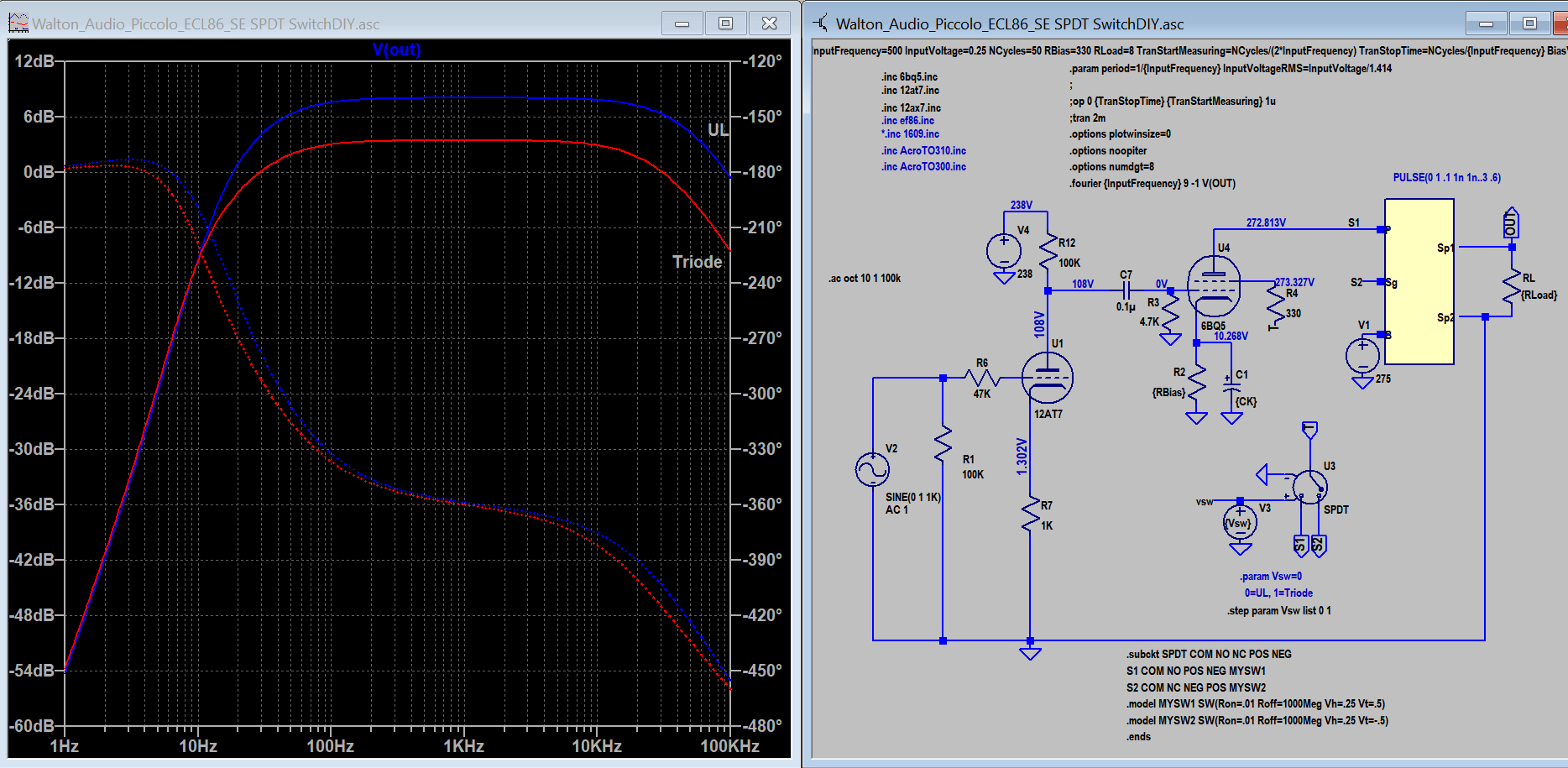The width and height of the screenshot is (1568, 768).
Task: Close the plot window
Action: [770, 24]
